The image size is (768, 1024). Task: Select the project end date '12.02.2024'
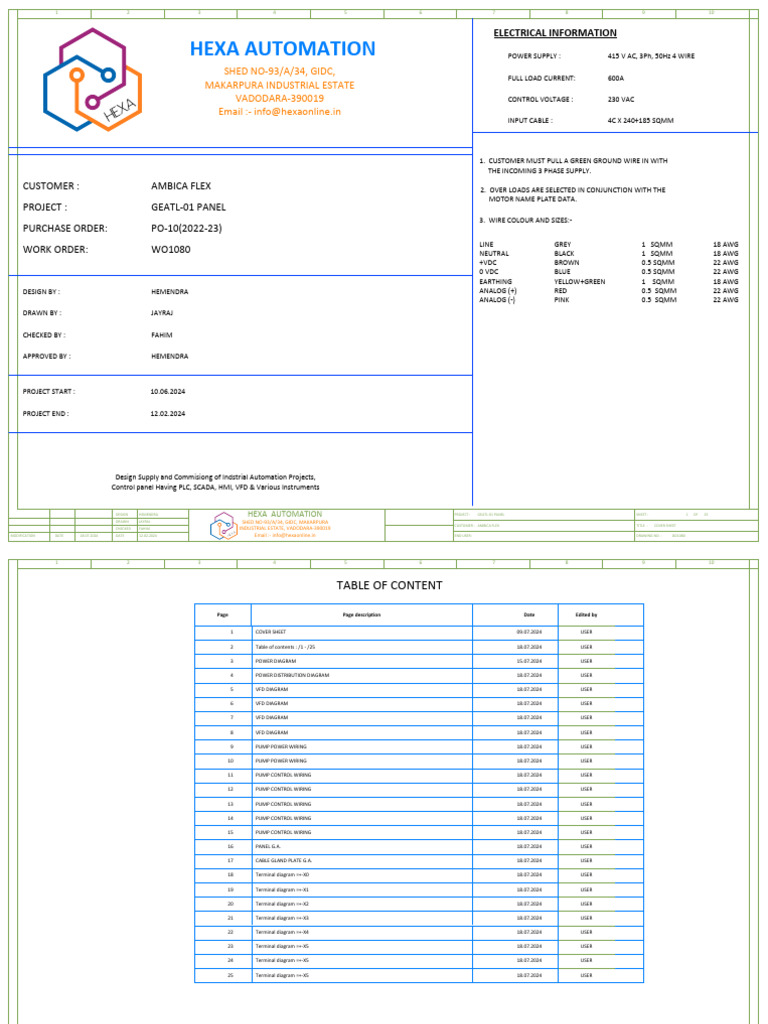(168, 414)
